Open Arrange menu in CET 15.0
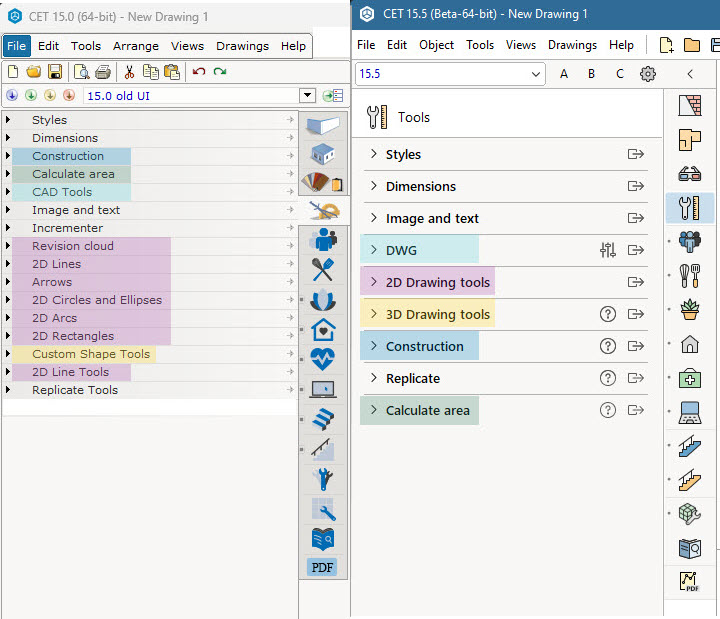This screenshot has width=720, height=619. point(136,46)
